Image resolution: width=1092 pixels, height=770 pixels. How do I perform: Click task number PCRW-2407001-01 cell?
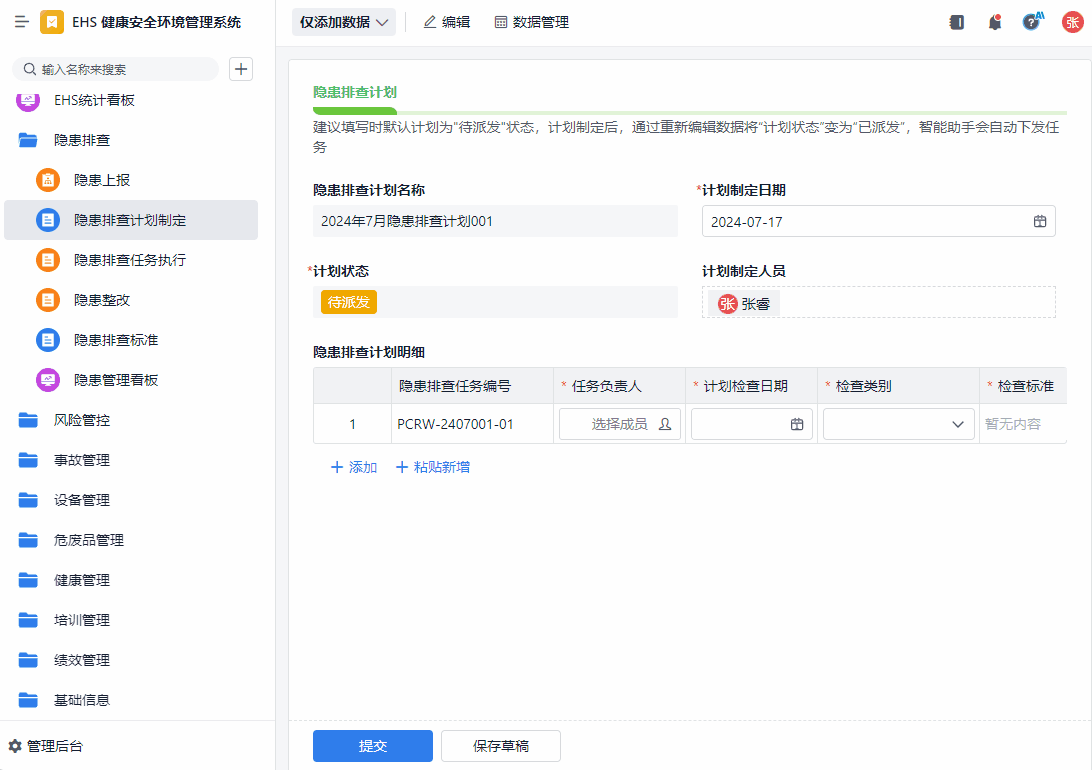[x=472, y=424]
